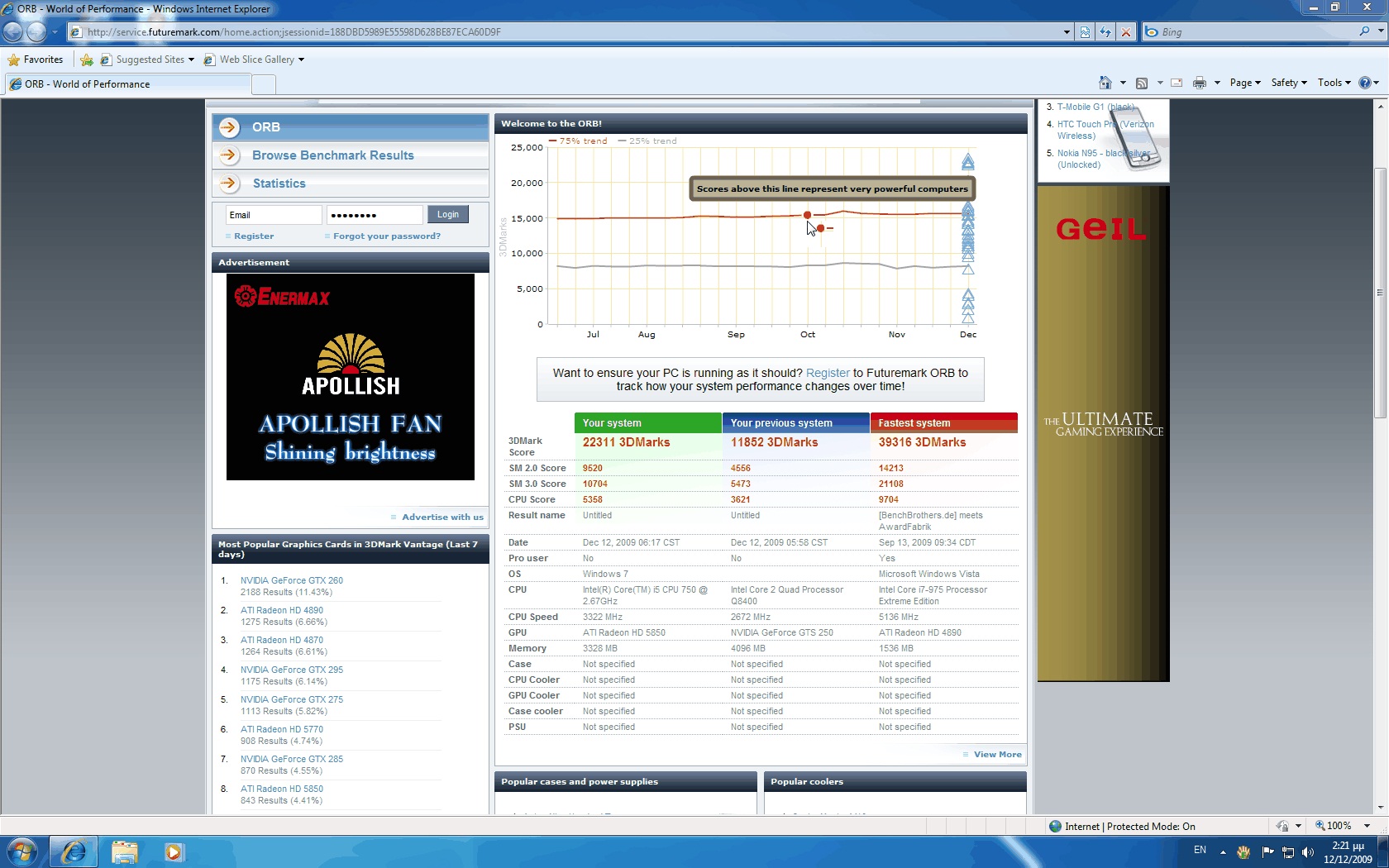Click the Advertise with us link

click(442, 517)
